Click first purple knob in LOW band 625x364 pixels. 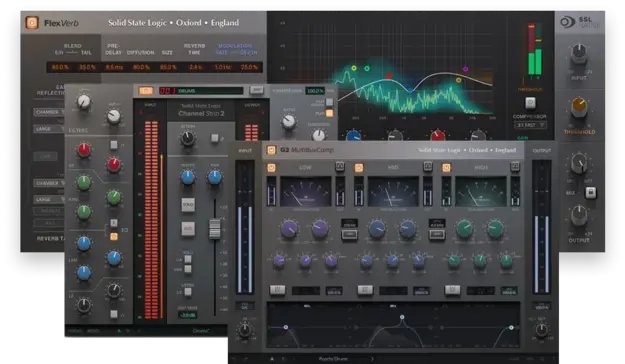[x=289, y=228]
